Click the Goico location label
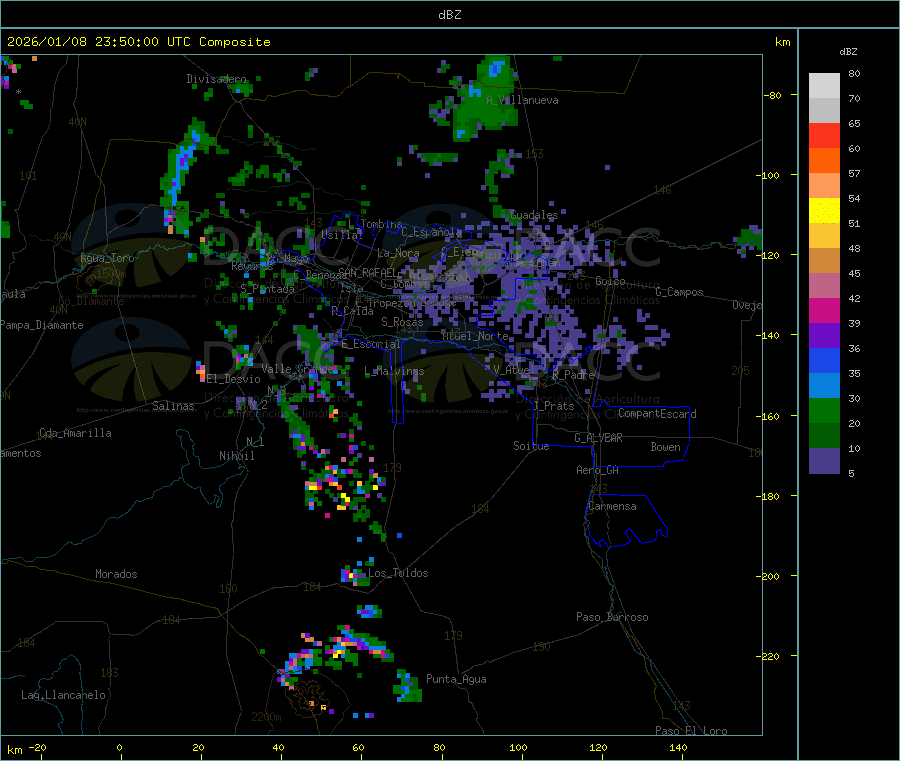900x761 pixels. [x=610, y=281]
